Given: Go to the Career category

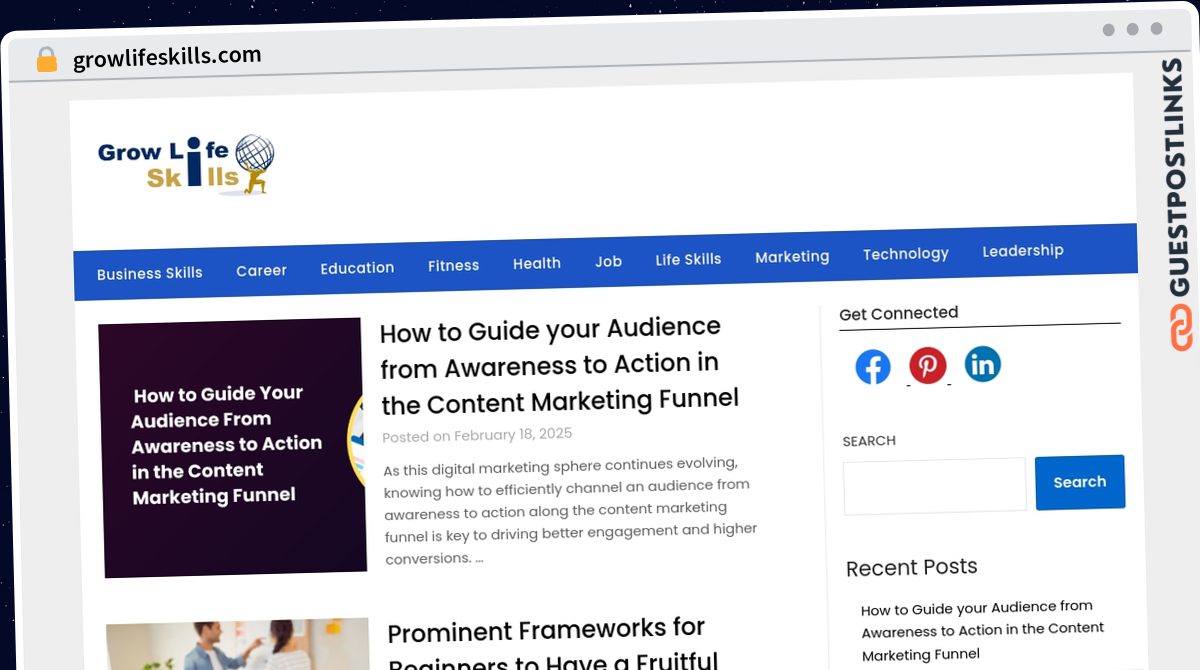Looking at the screenshot, I should (261, 270).
